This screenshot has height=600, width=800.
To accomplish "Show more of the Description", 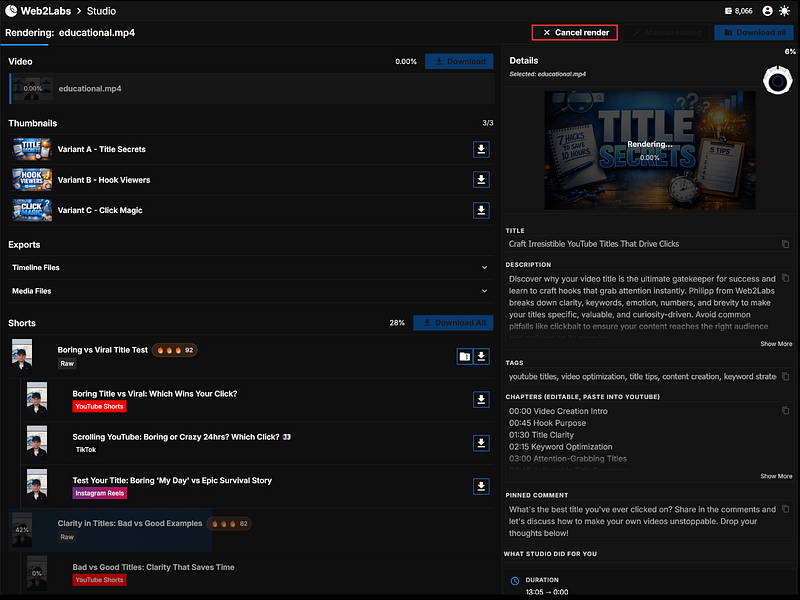I will (776, 344).
